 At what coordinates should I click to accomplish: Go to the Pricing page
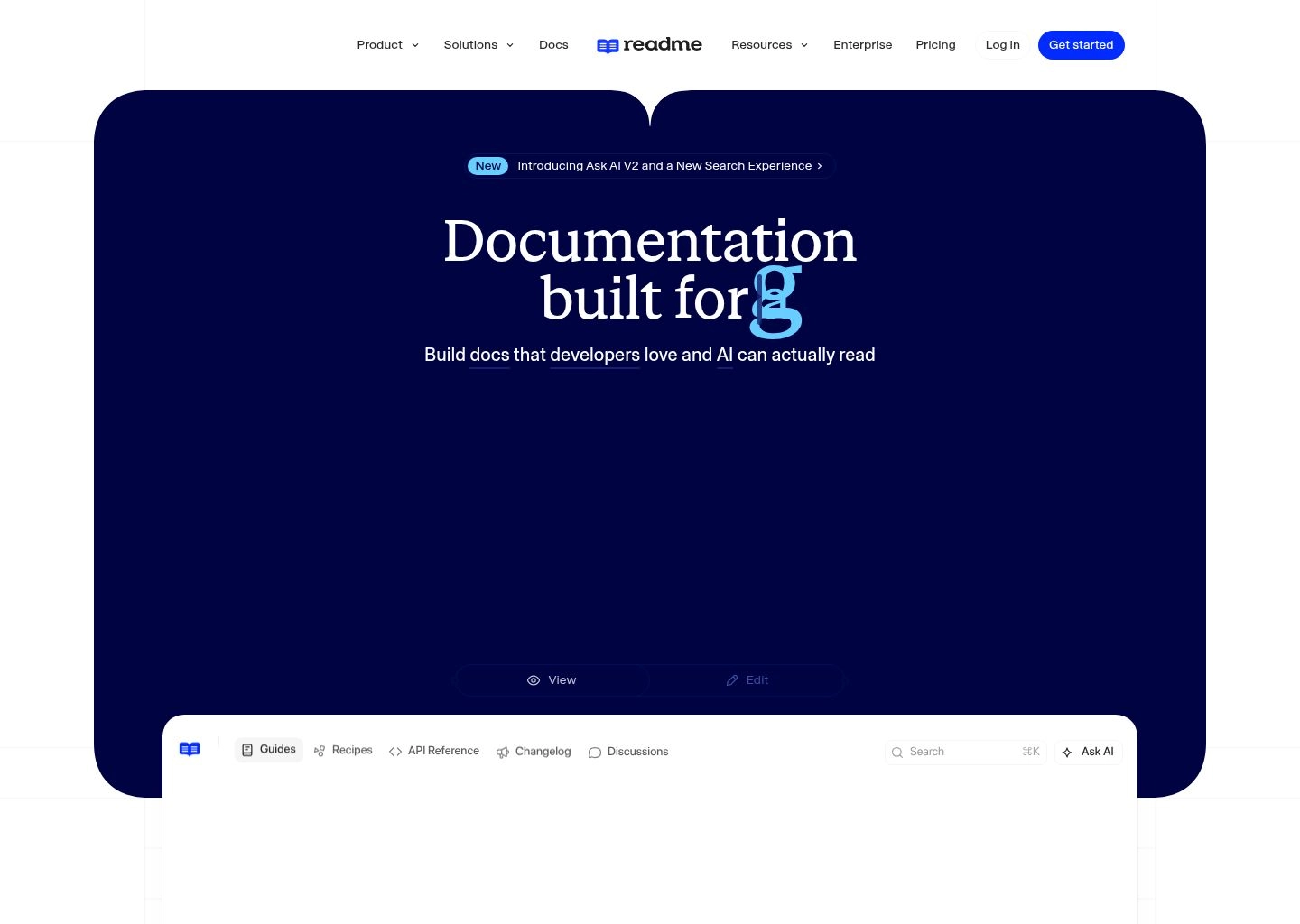[x=935, y=45]
